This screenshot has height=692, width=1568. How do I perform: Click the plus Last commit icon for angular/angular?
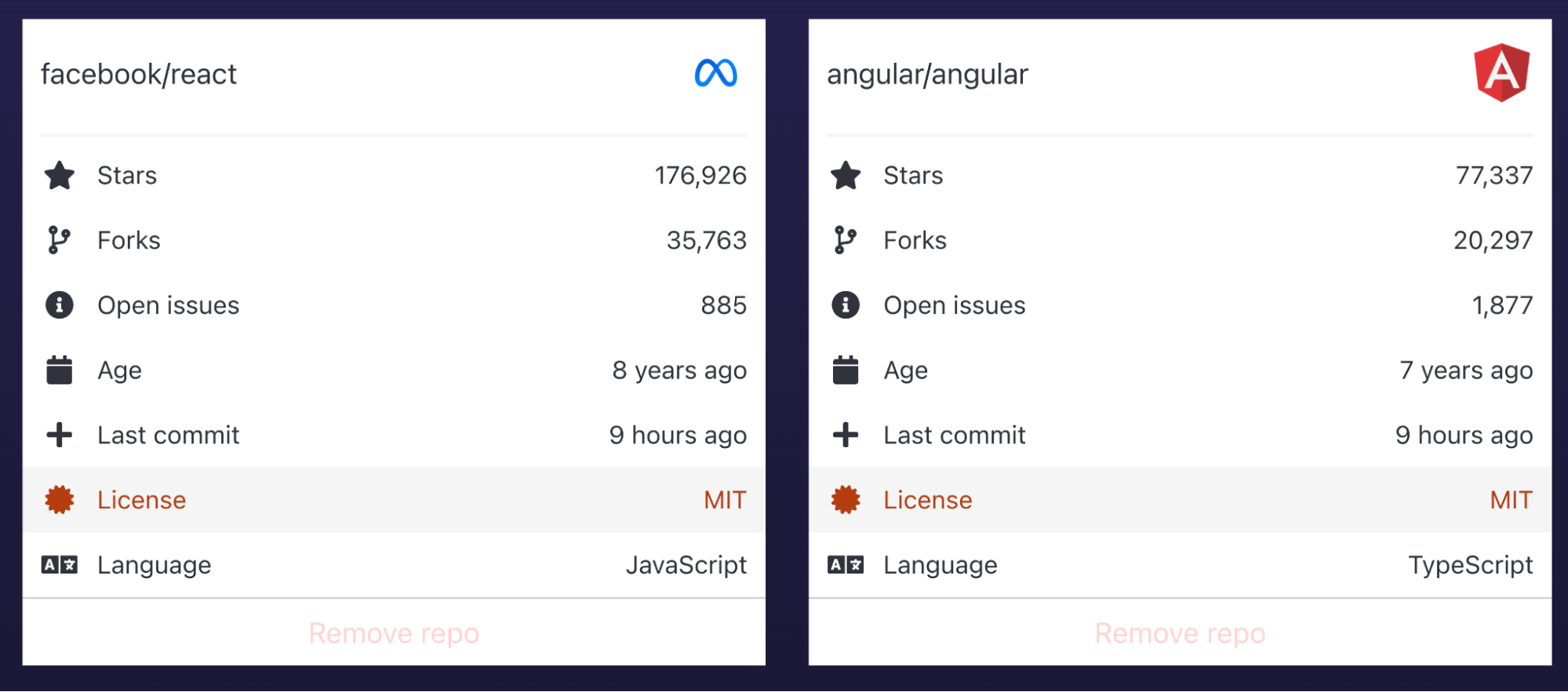[x=846, y=435]
